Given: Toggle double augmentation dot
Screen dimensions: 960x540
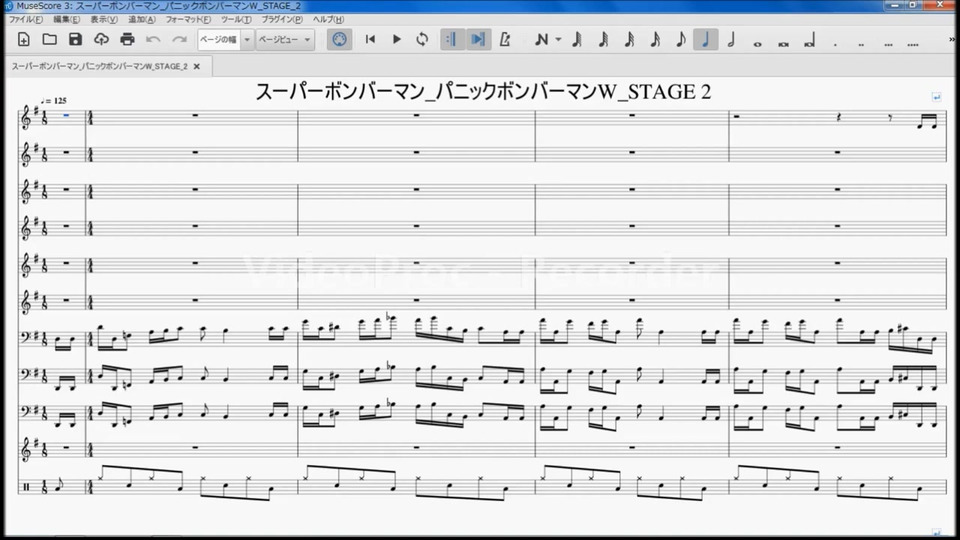Looking at the screenshot, I should pos(861,43).
